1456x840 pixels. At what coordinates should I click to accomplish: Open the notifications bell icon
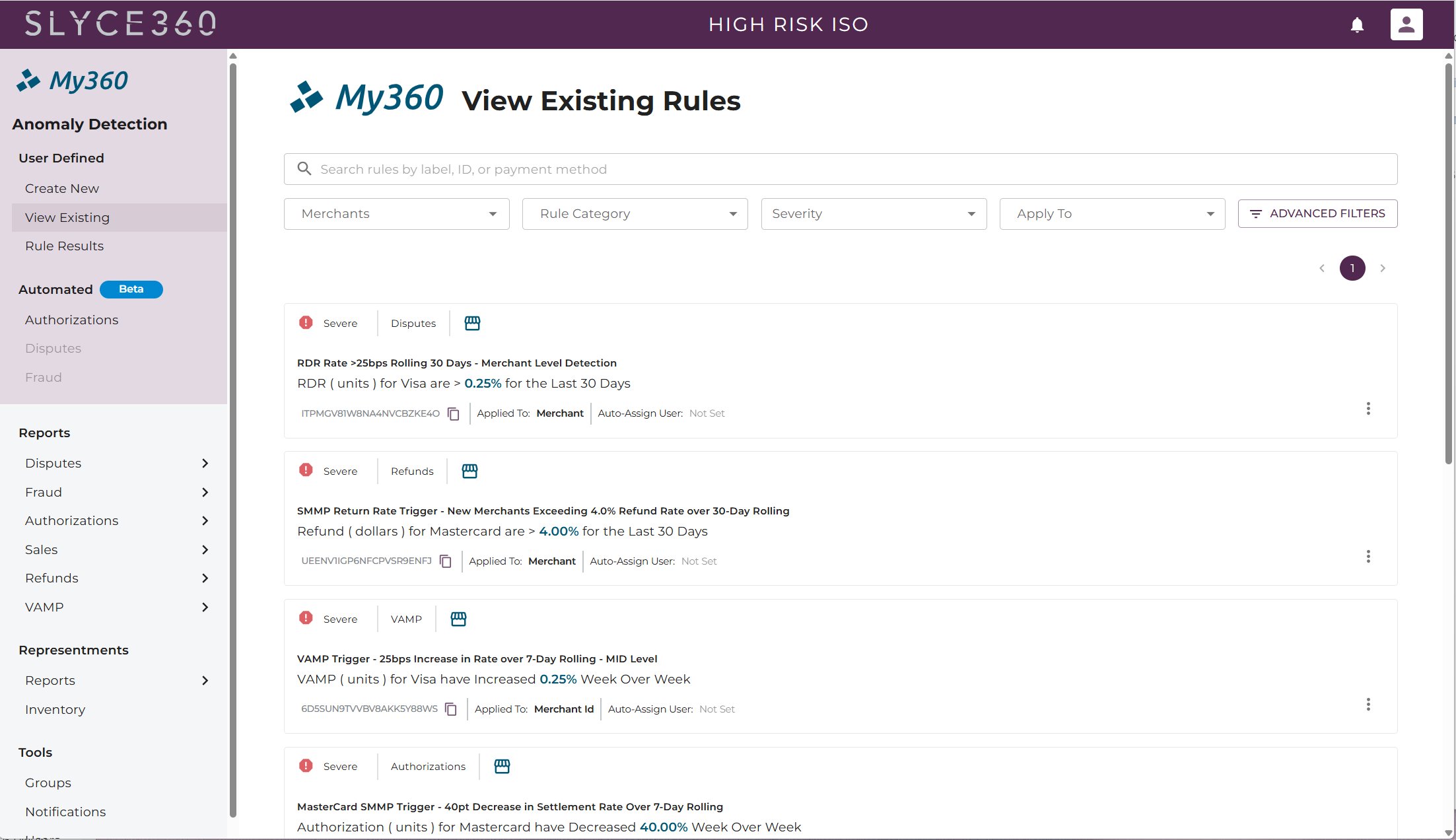[x=1357, y=25]
